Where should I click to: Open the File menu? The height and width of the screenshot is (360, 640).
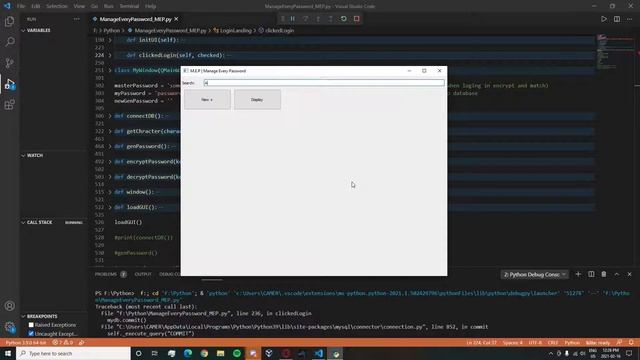21,6
